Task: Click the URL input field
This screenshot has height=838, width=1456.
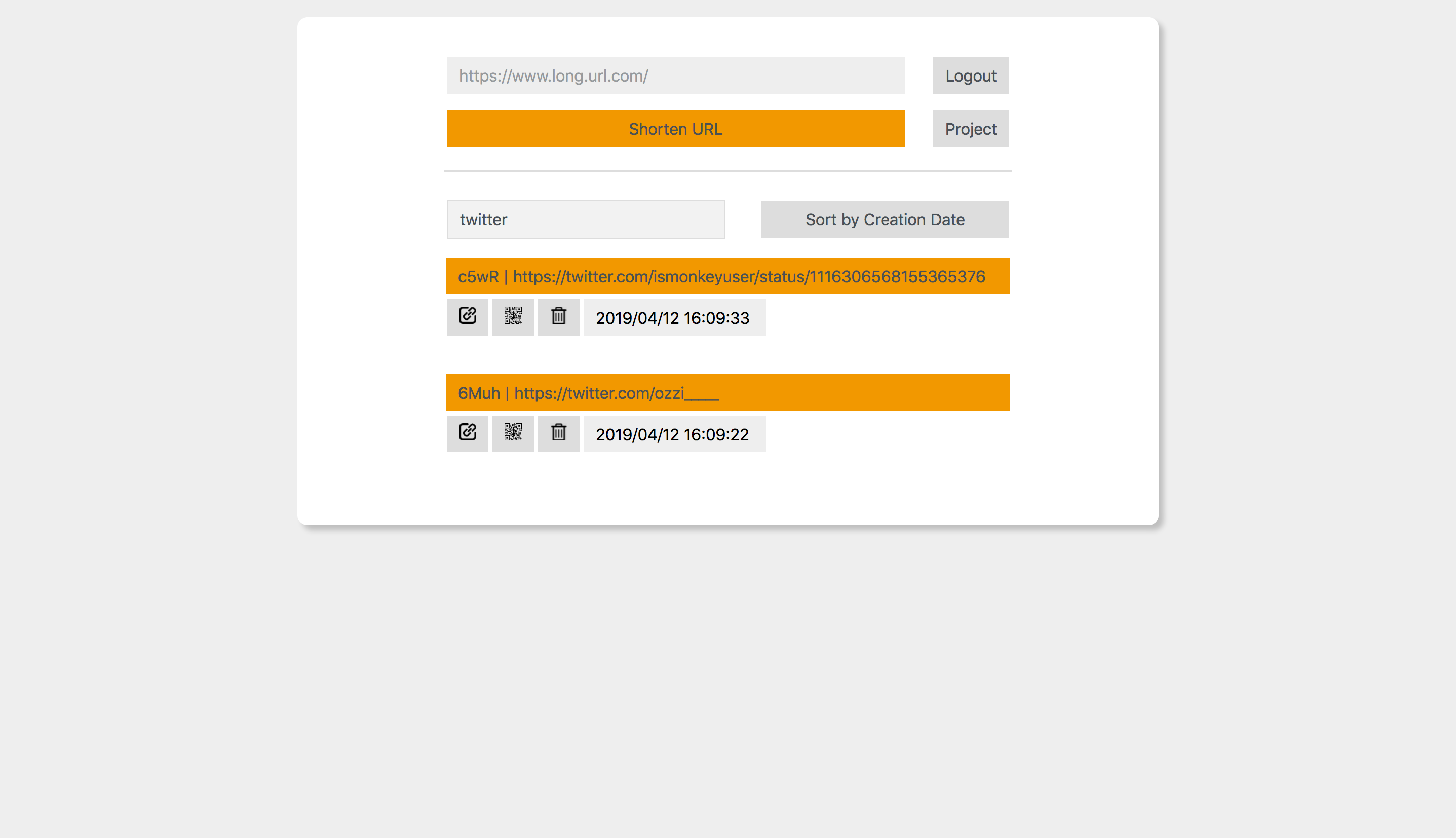Action: [676, 75]
